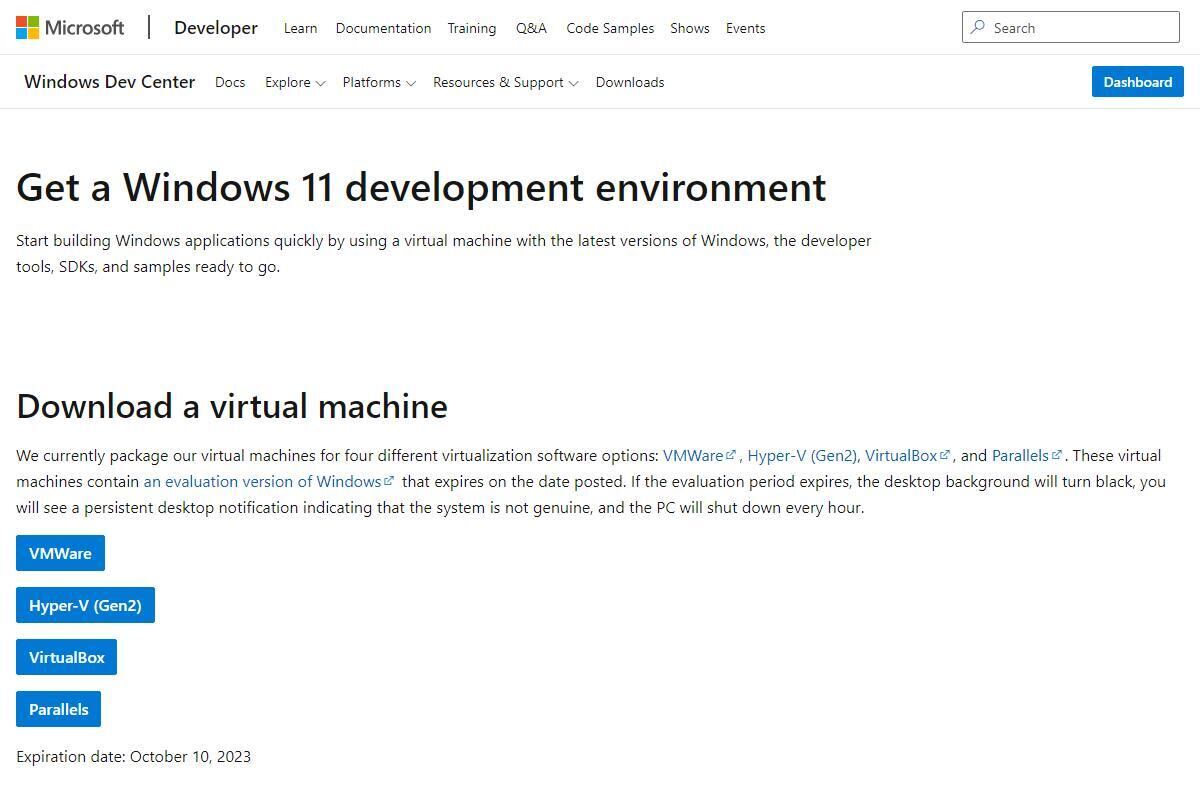Screen dimensions: 1200x800
Task: Go to Documentation in top navigation
Action: [x=383, y=28]
